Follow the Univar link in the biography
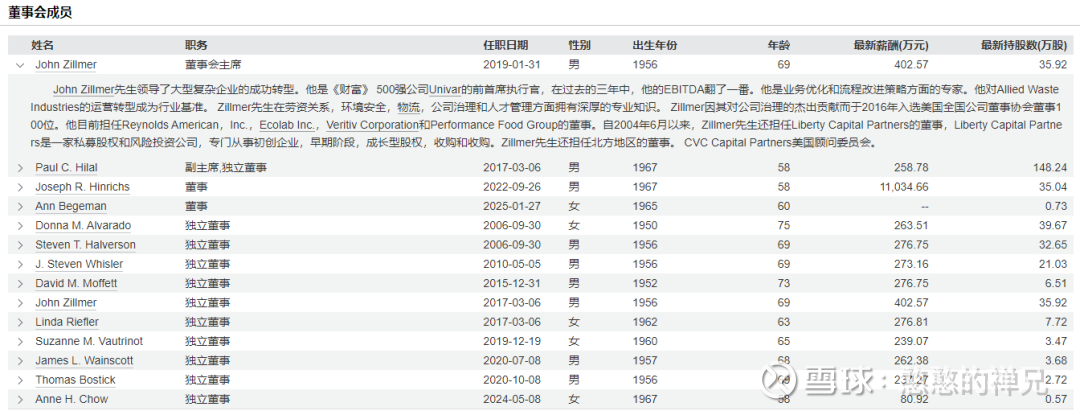This screenshot has height=415, width=1080. (445, 89)
